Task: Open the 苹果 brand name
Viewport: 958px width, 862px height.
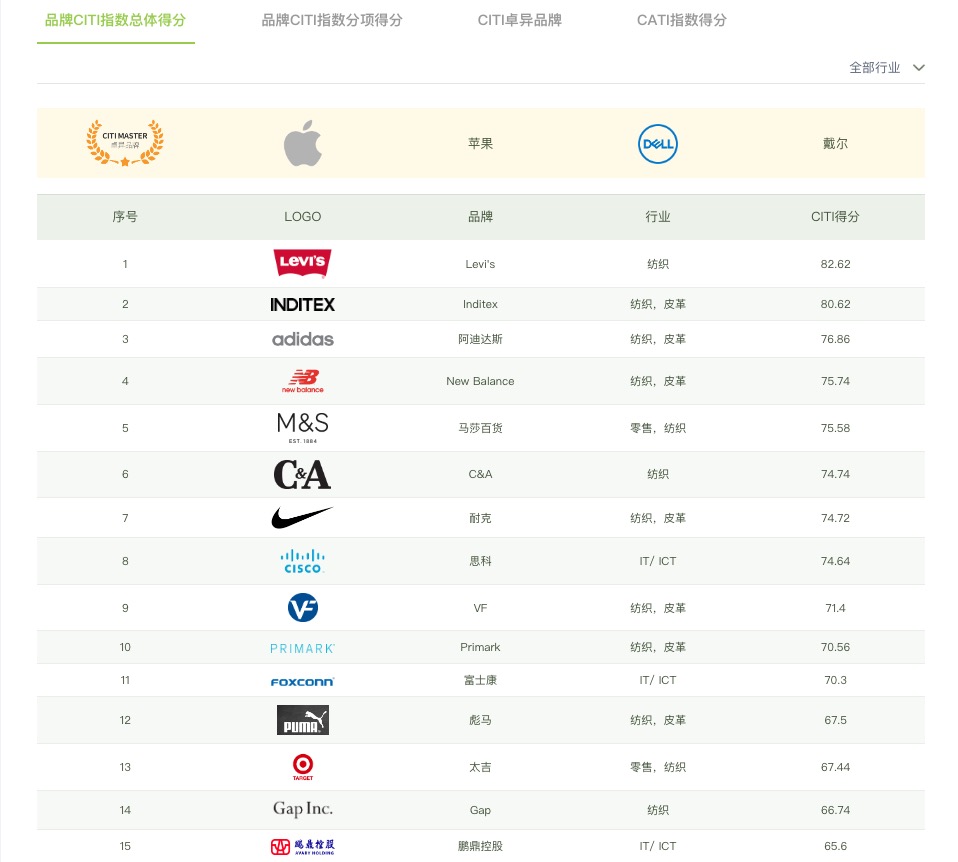Action: (x=480, y=144)
